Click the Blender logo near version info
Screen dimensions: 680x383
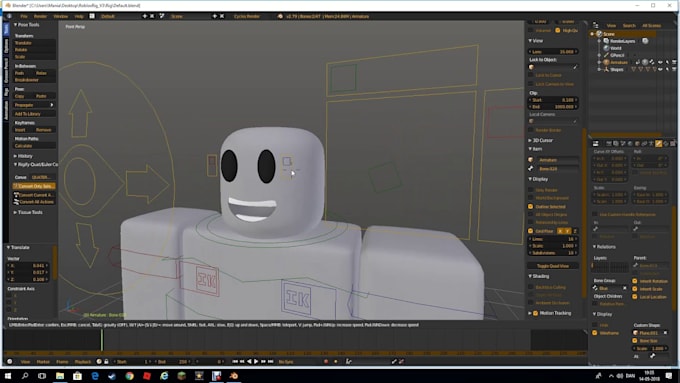(x=280, y=16)
